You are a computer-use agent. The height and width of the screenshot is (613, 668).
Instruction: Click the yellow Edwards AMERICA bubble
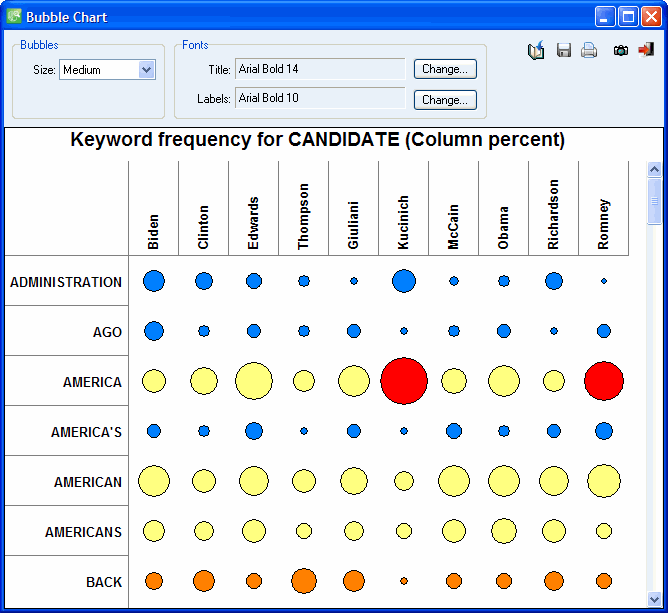click(x=254, y=381)
